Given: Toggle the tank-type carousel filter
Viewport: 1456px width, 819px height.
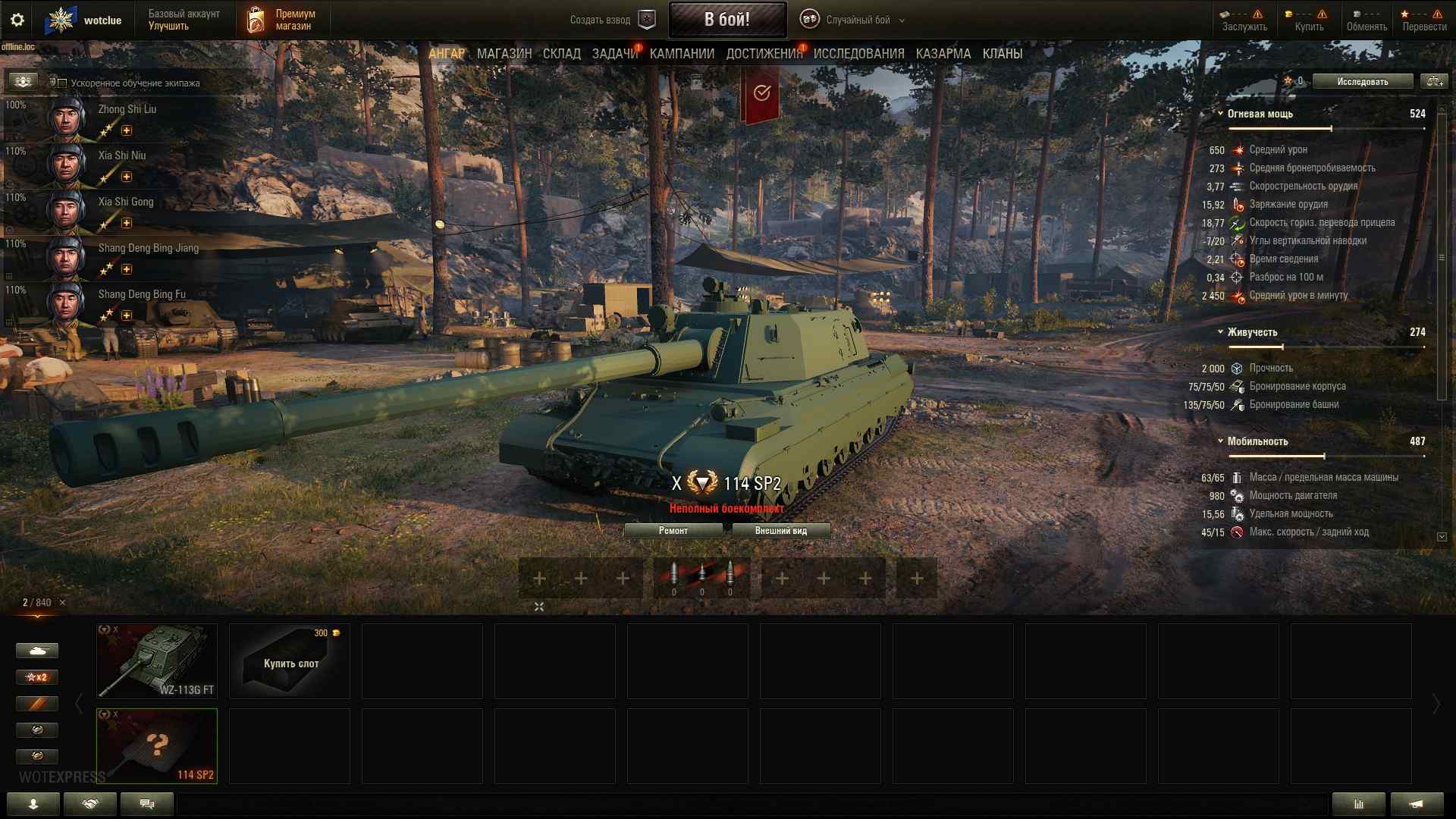Looking at the screenshot, I should [x=36, y=651].
